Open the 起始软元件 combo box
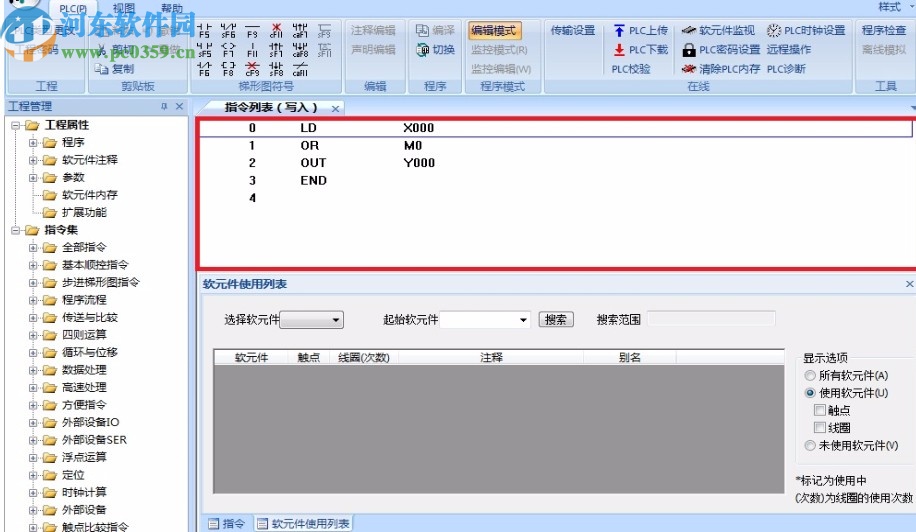The image size is (916, 532). 485,319
